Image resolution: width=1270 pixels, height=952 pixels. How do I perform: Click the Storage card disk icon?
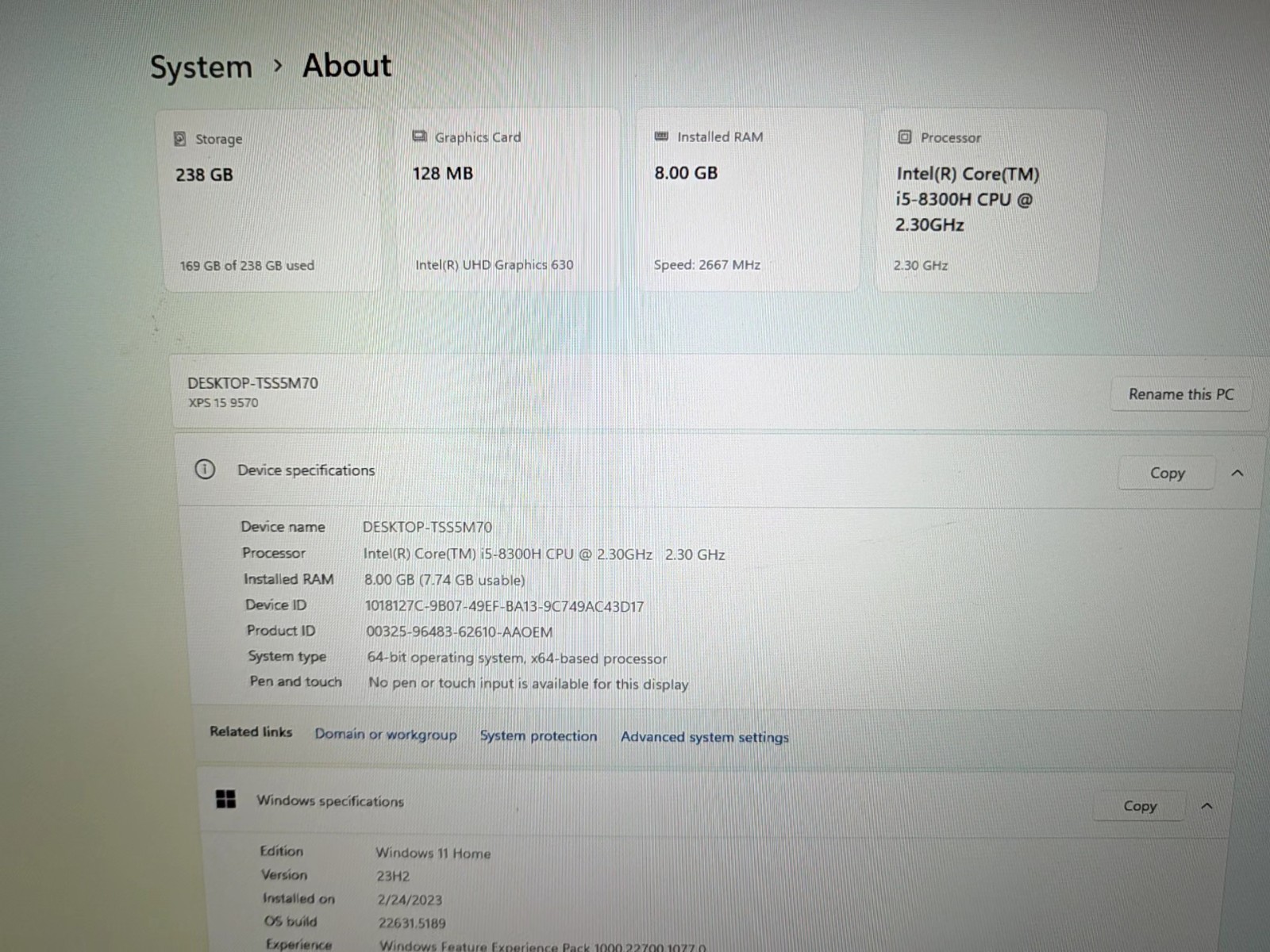tap(180, 139)
